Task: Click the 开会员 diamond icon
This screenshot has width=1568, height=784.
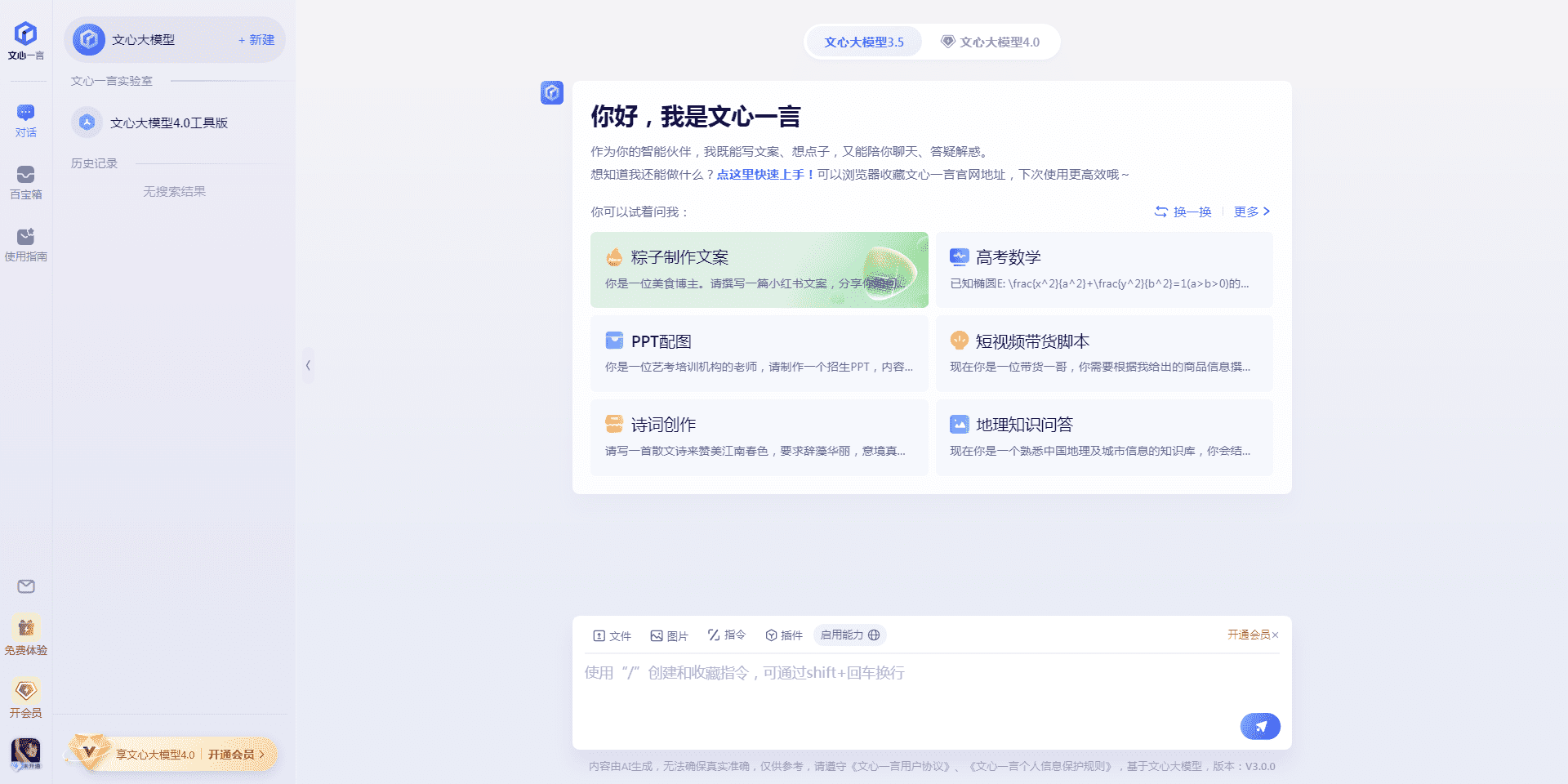Action: [x=26, y=690]
